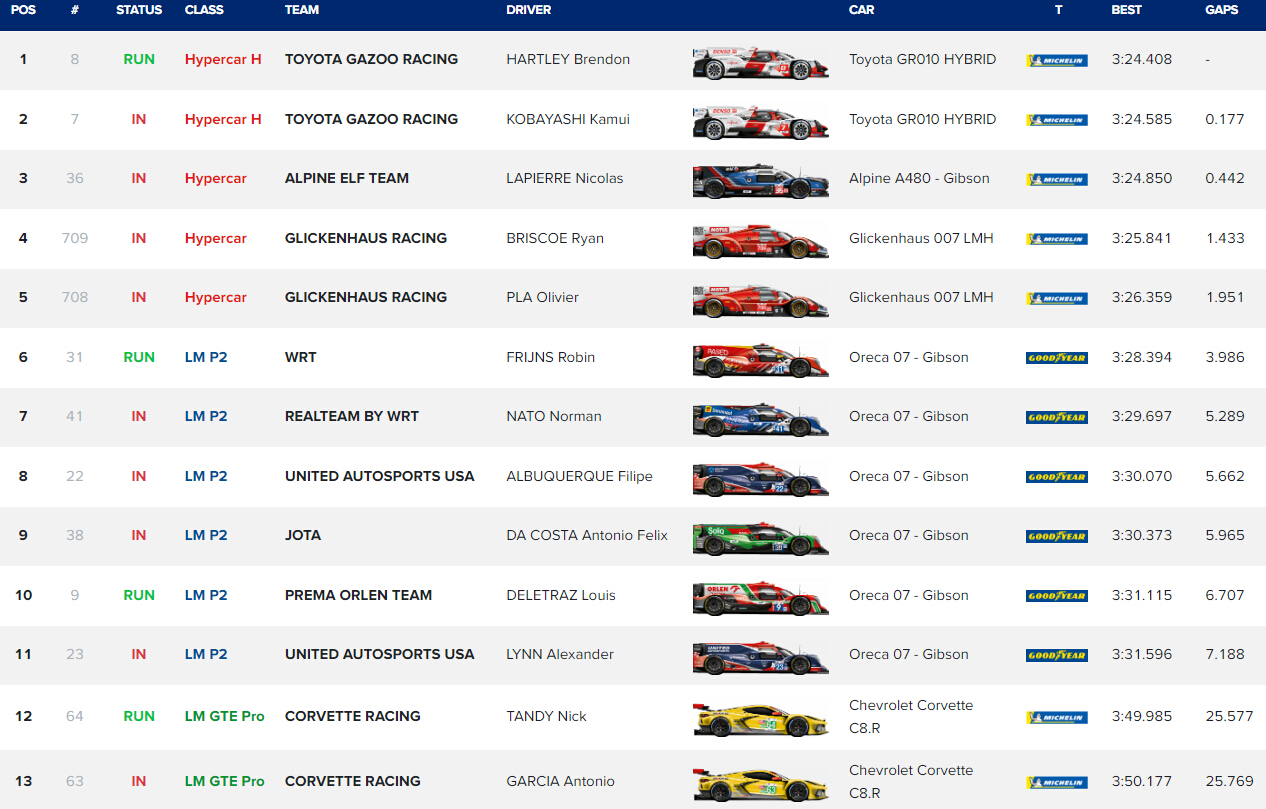Viewport: 1266px width, 809px height.
Task: Click the Goodyear logo in JOTA row
Action: pos(1056,536)
